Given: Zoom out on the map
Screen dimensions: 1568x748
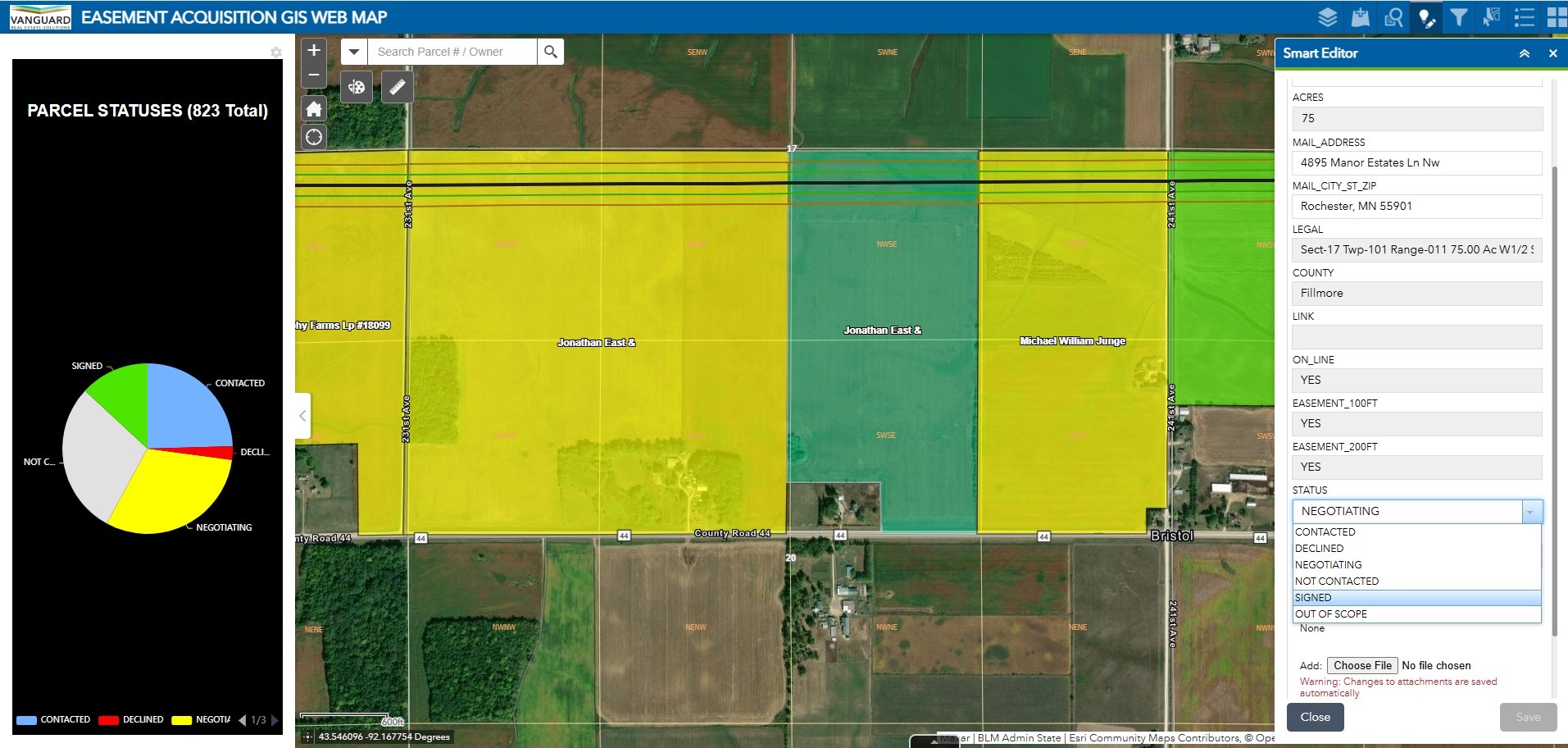Looking at the screenshot, I should (x=314, y=75).
